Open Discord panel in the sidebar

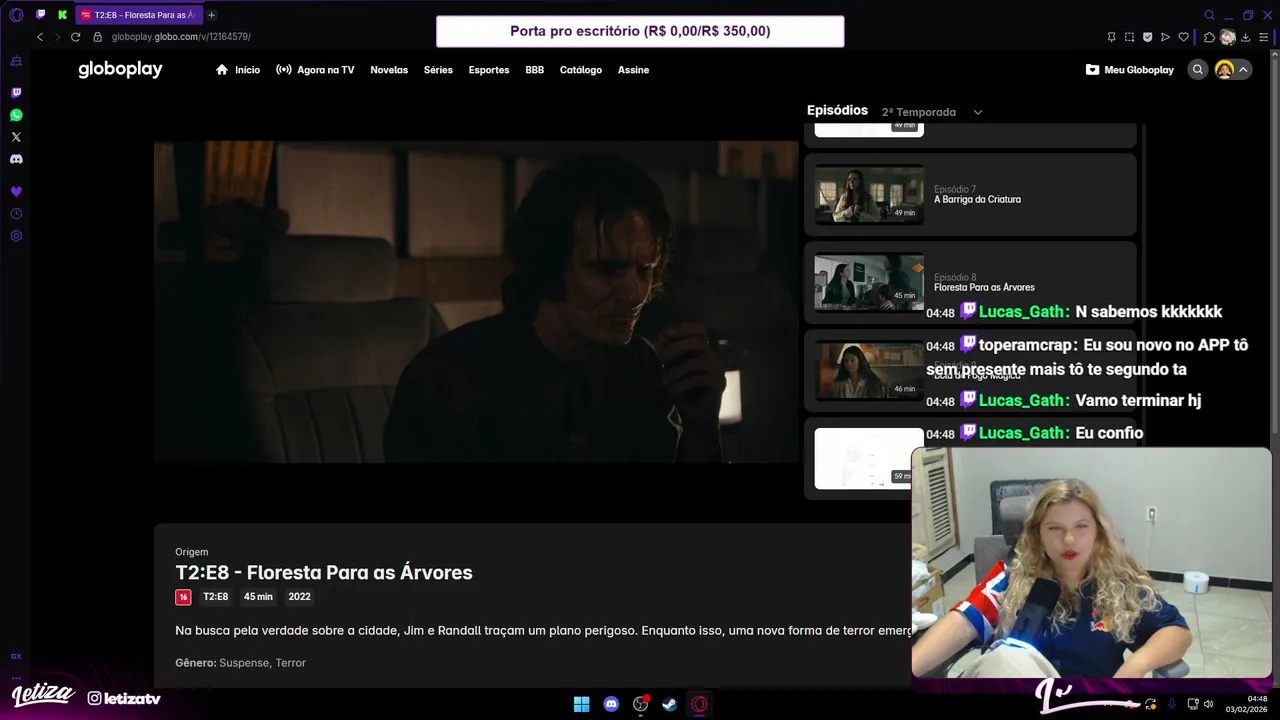coord(16,159)
